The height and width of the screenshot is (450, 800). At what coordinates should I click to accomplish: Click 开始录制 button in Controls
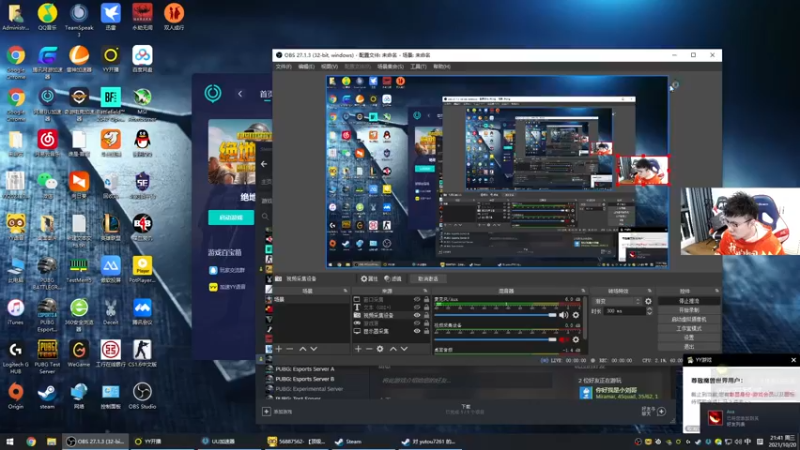coord(689,310)
